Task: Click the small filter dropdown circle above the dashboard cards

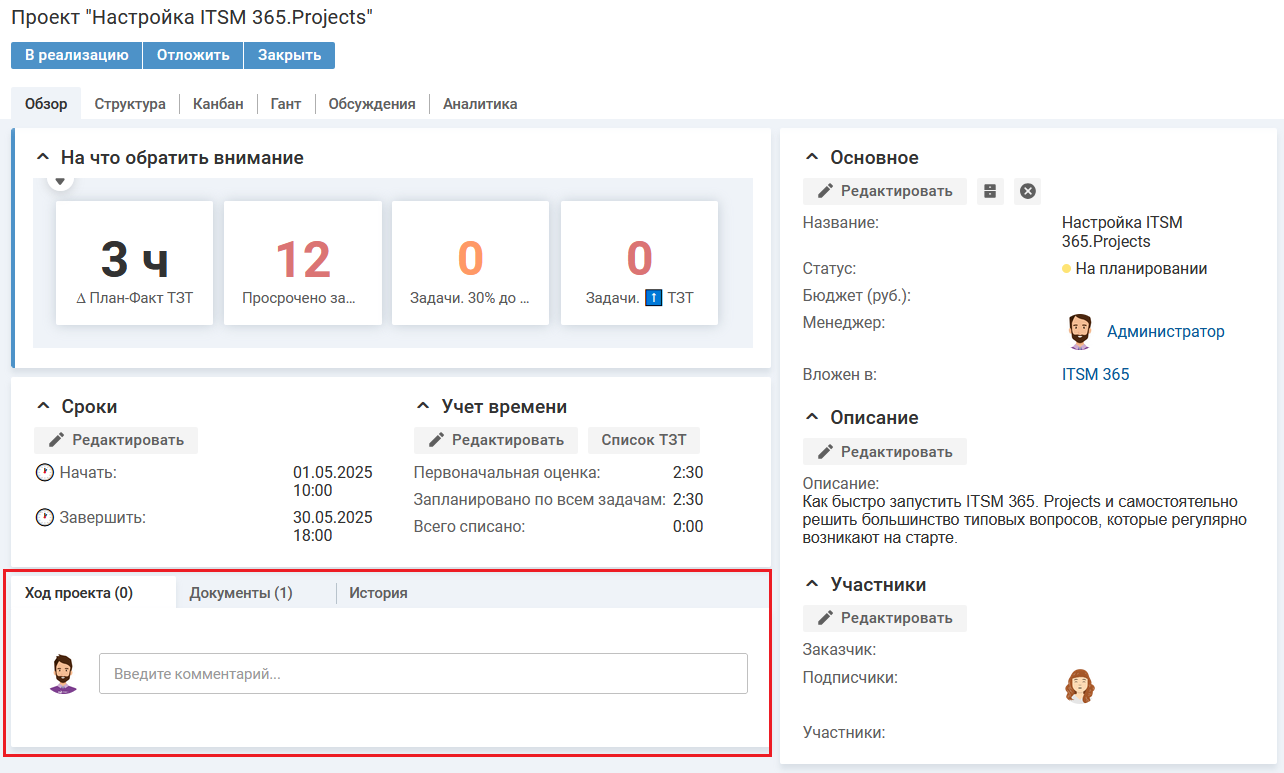Action: [60, 180]
